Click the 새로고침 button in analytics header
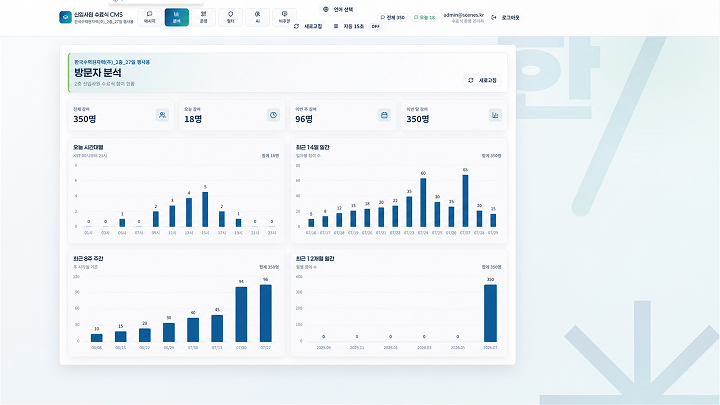720x405 pixels. [482, 80]
